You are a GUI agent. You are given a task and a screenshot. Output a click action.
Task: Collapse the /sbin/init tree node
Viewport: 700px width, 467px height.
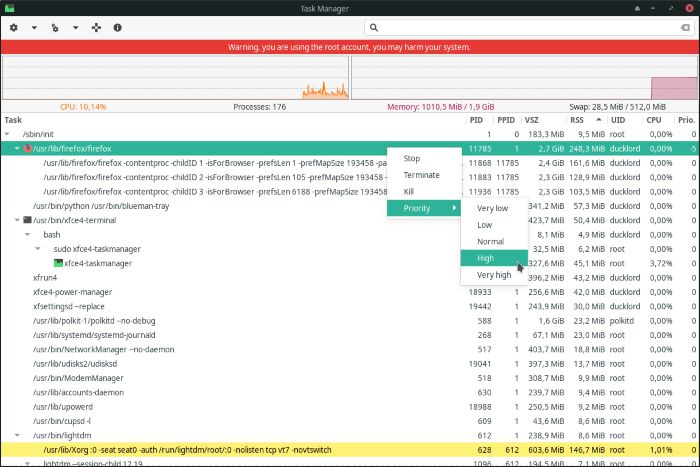click(x=7, y=134)
